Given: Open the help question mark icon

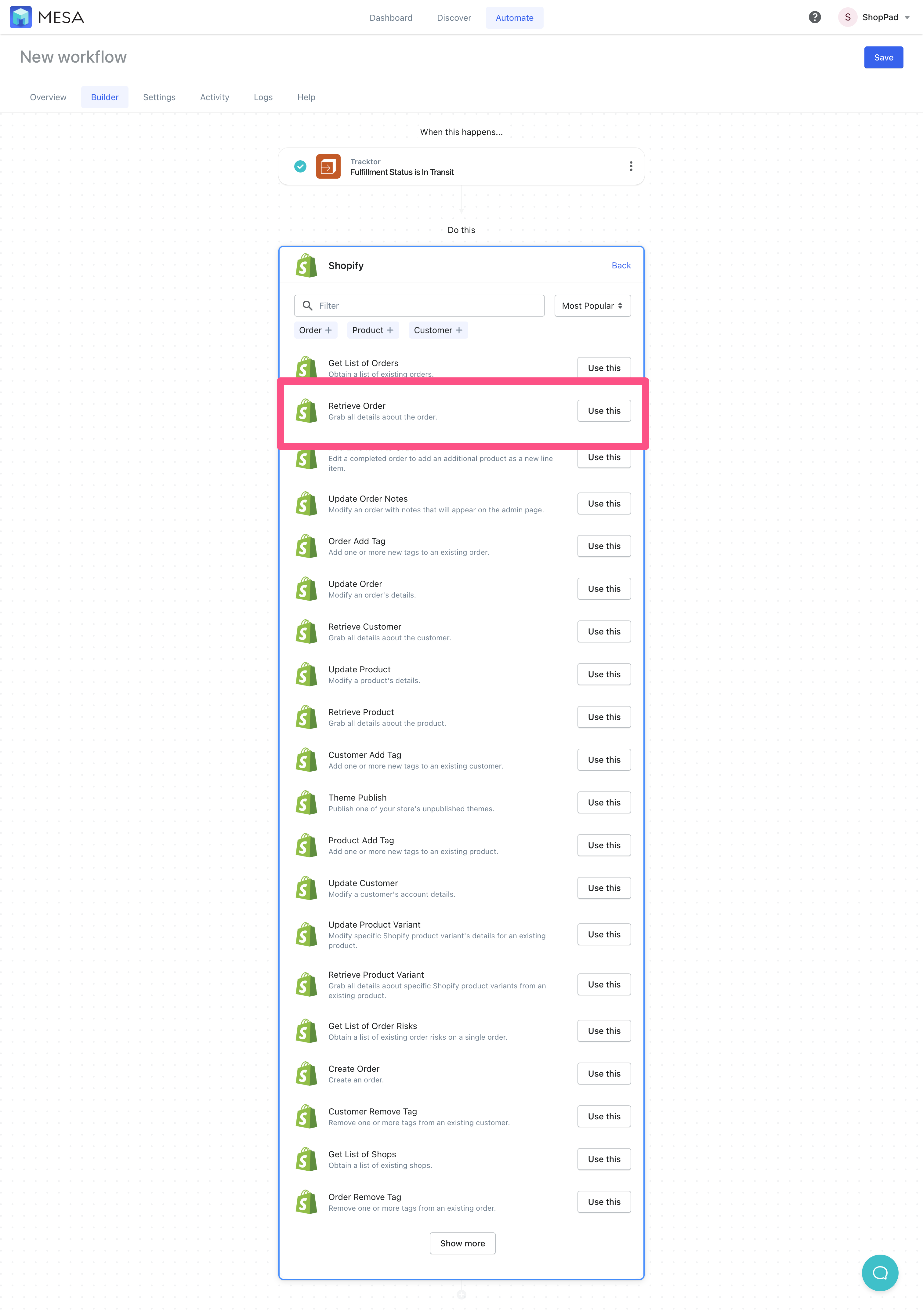Looking at the screenshot, I should 815,17.
